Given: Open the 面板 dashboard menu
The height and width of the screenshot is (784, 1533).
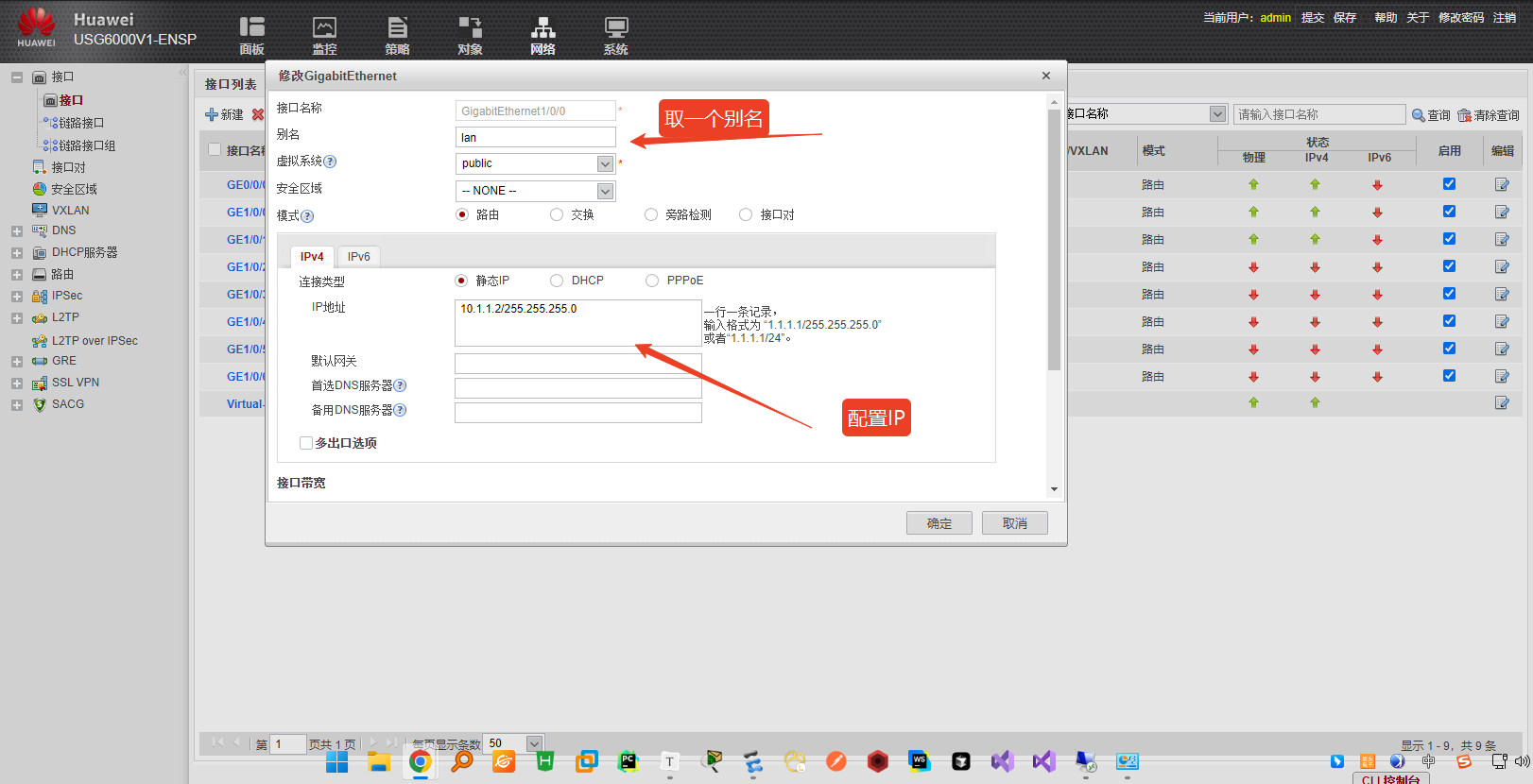Looking at the screenshot, I should (x=251, y=36).
